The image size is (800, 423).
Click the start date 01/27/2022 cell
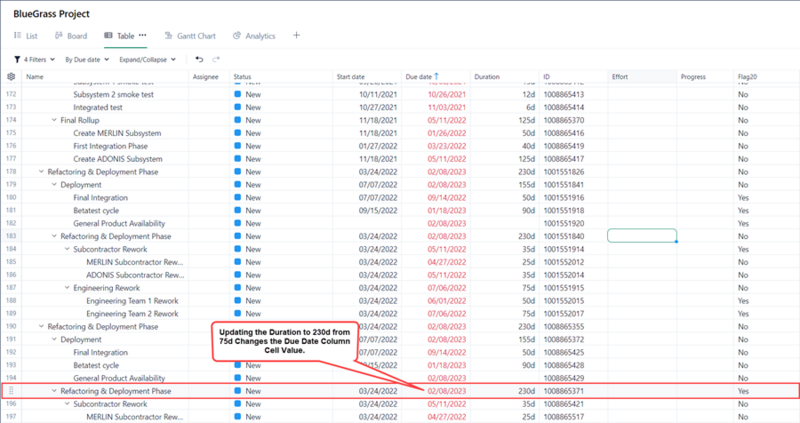coord(378,146)
